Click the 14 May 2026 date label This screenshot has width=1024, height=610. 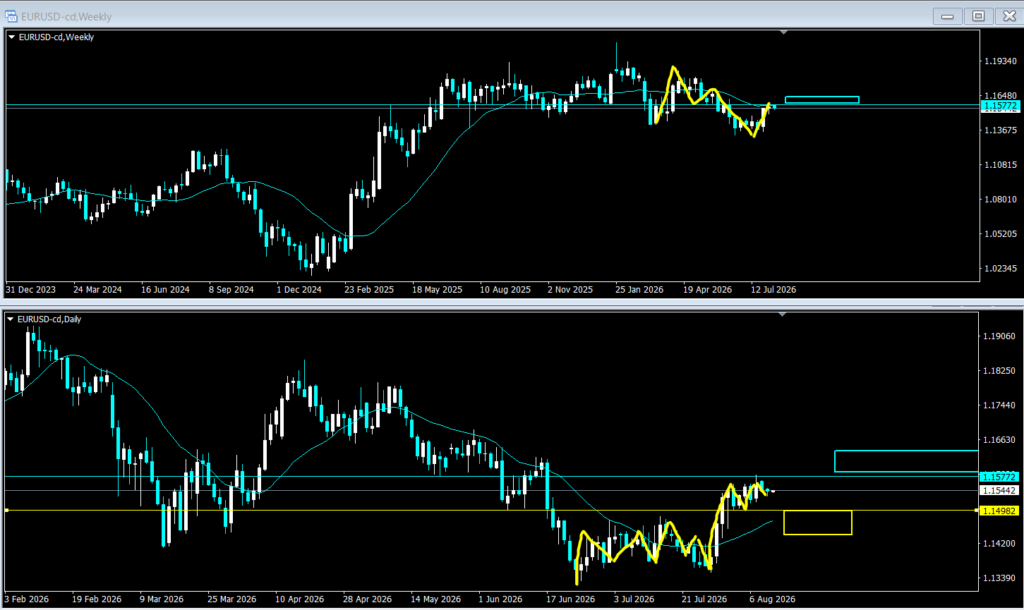(436, 599)
